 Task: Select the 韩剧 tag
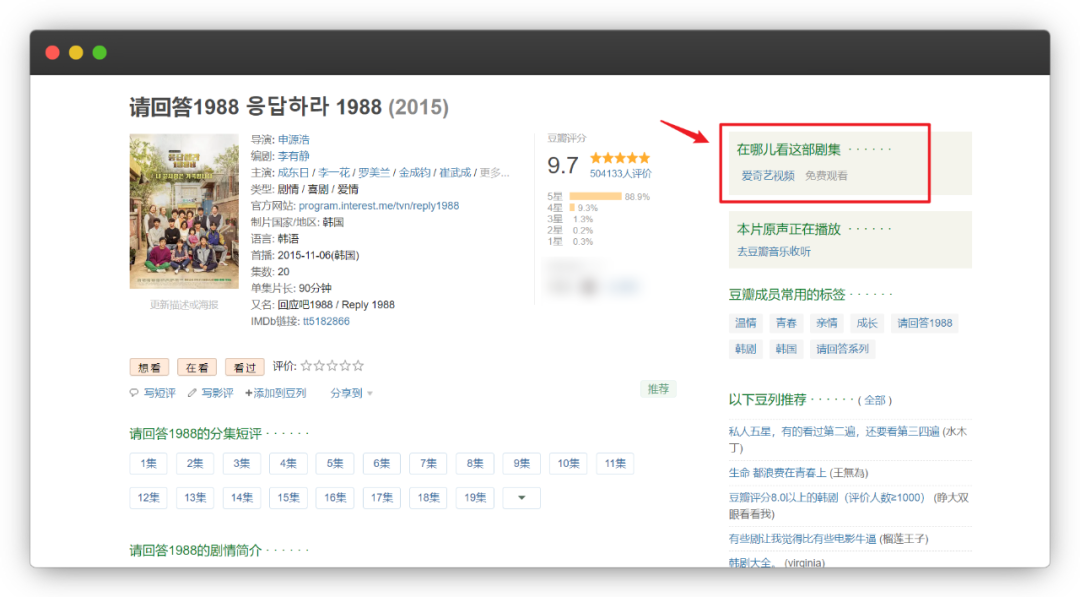tap(745, 349)
